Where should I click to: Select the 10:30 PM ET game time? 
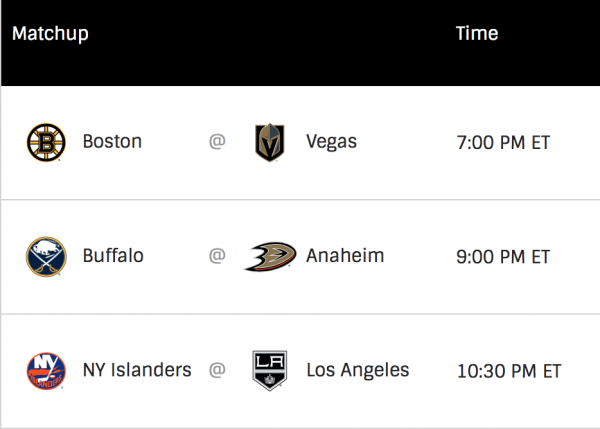coord(508,371)
